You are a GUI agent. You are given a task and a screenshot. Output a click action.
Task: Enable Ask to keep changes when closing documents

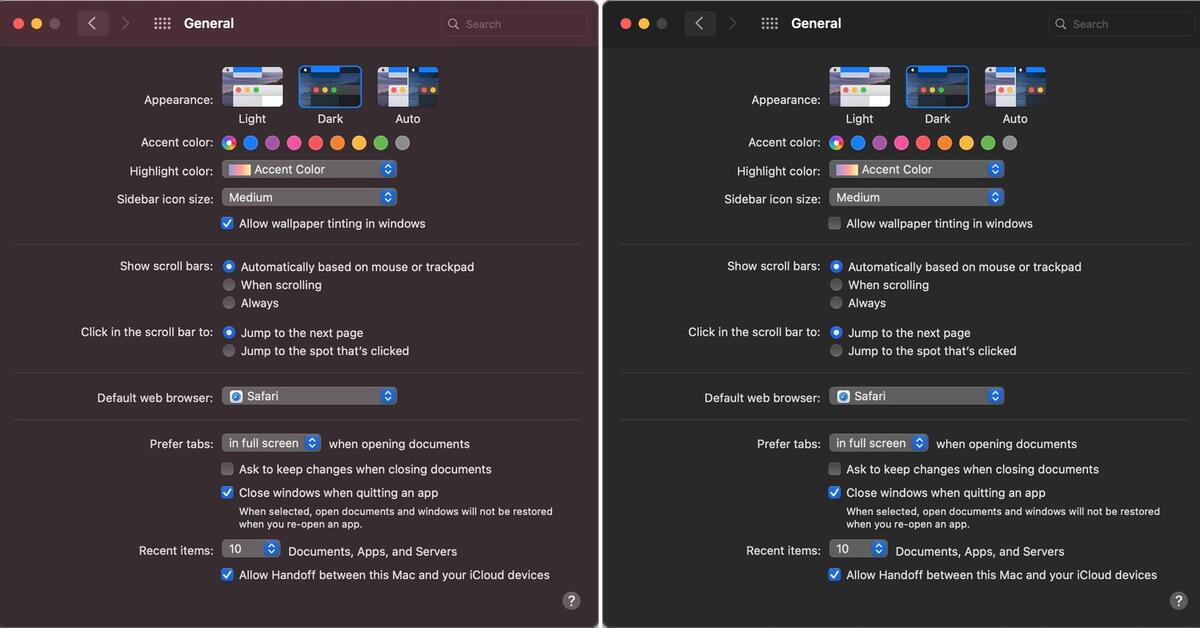click(x=227, y=468)
